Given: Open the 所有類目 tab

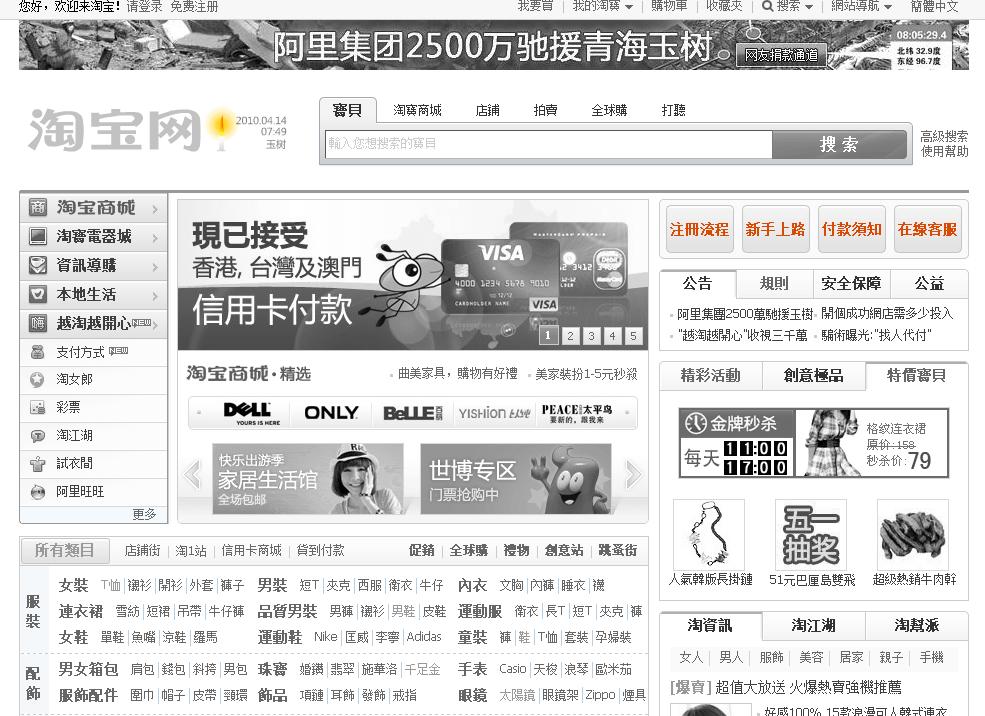Looking at the screenshot, I should [64, 550].
